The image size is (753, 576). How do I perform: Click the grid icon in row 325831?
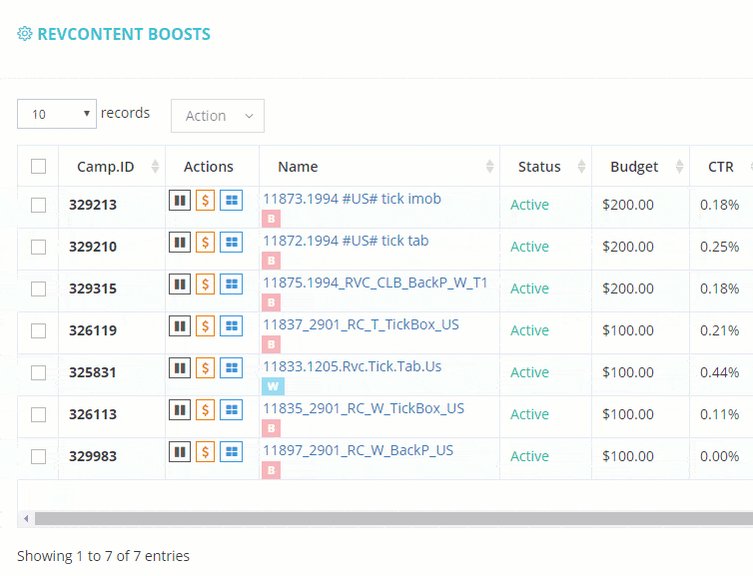[x=231, y=368]
